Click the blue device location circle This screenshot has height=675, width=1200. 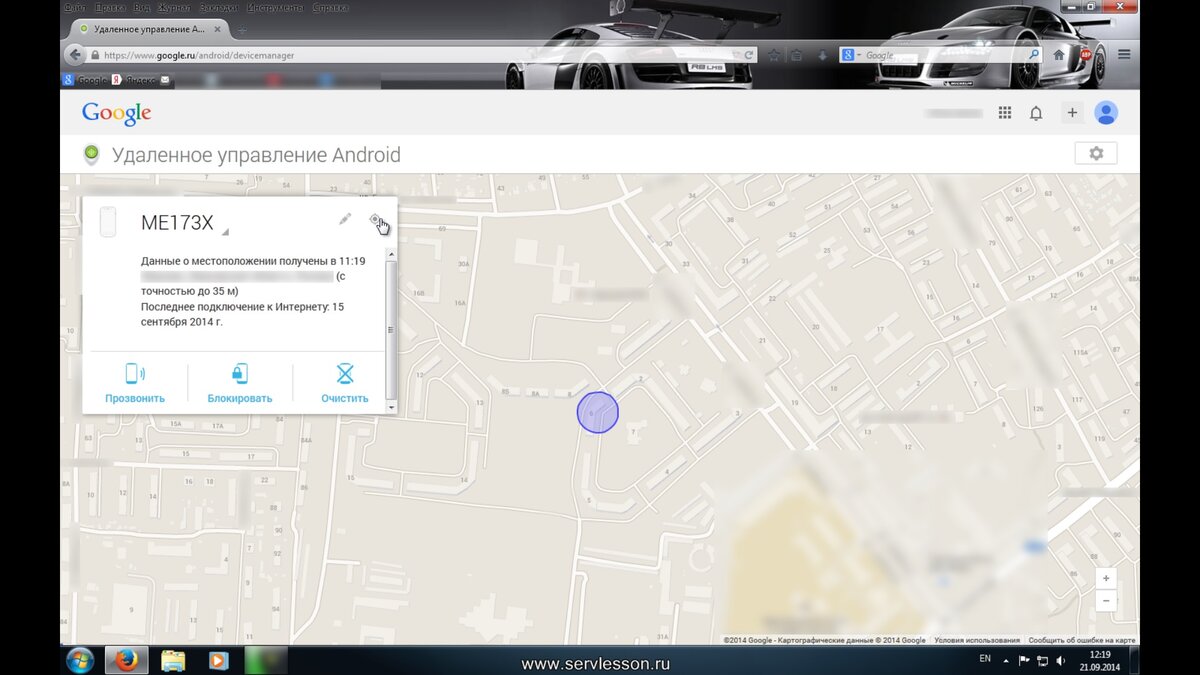597,412
